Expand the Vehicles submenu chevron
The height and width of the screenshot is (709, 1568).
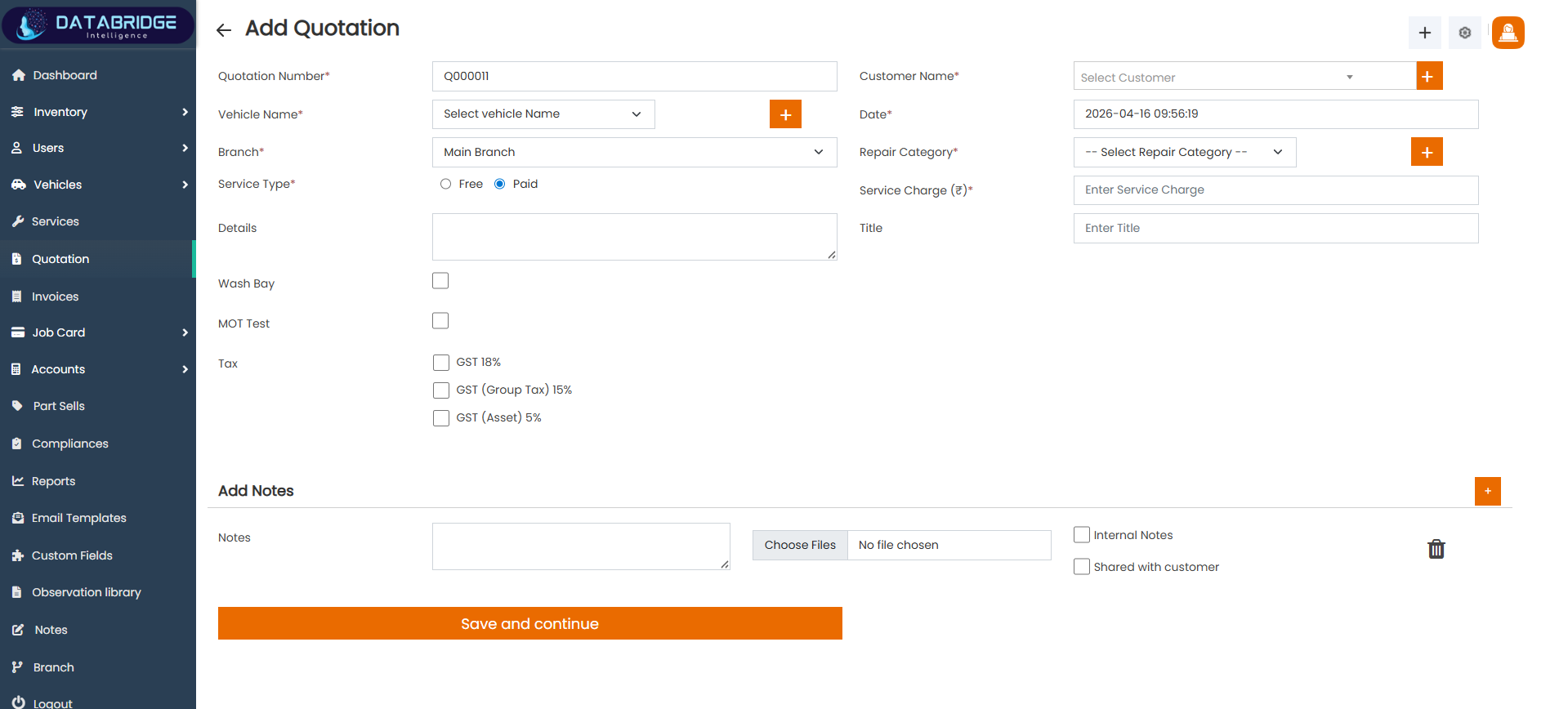pos(185,185)
